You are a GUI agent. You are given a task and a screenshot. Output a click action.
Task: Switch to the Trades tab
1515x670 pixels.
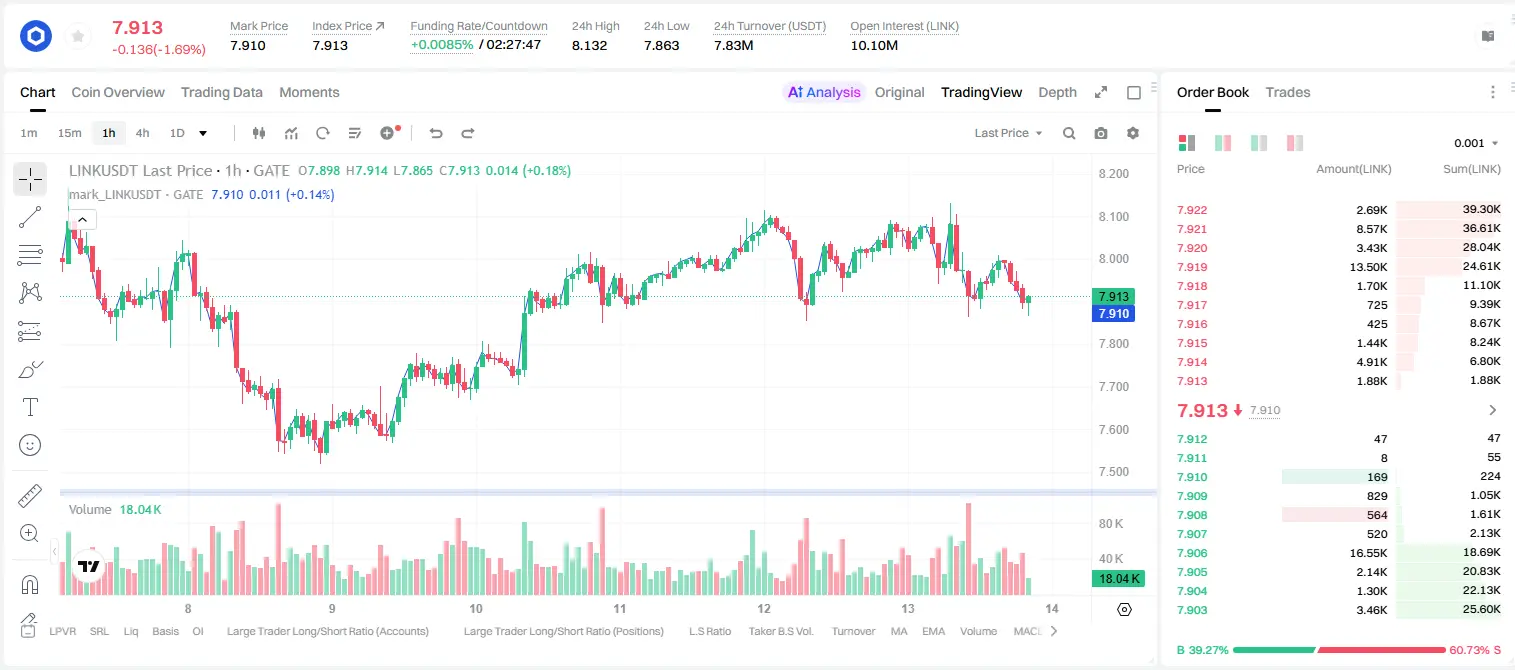coord(1288,92)
